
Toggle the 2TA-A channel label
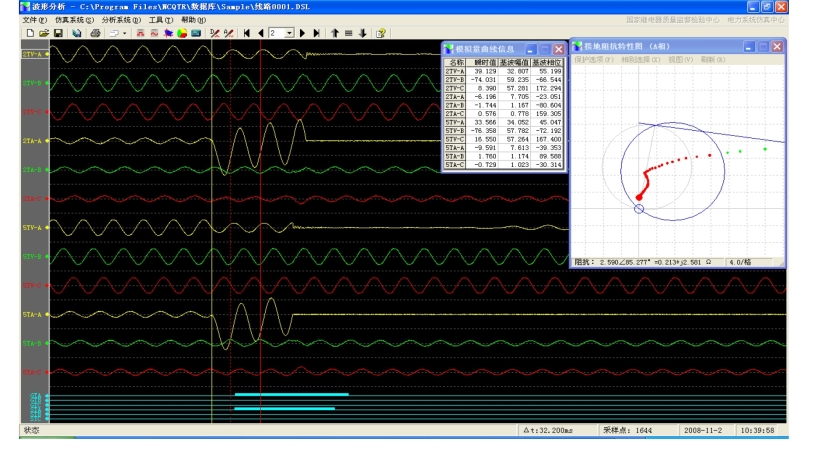tap(33, 141)
